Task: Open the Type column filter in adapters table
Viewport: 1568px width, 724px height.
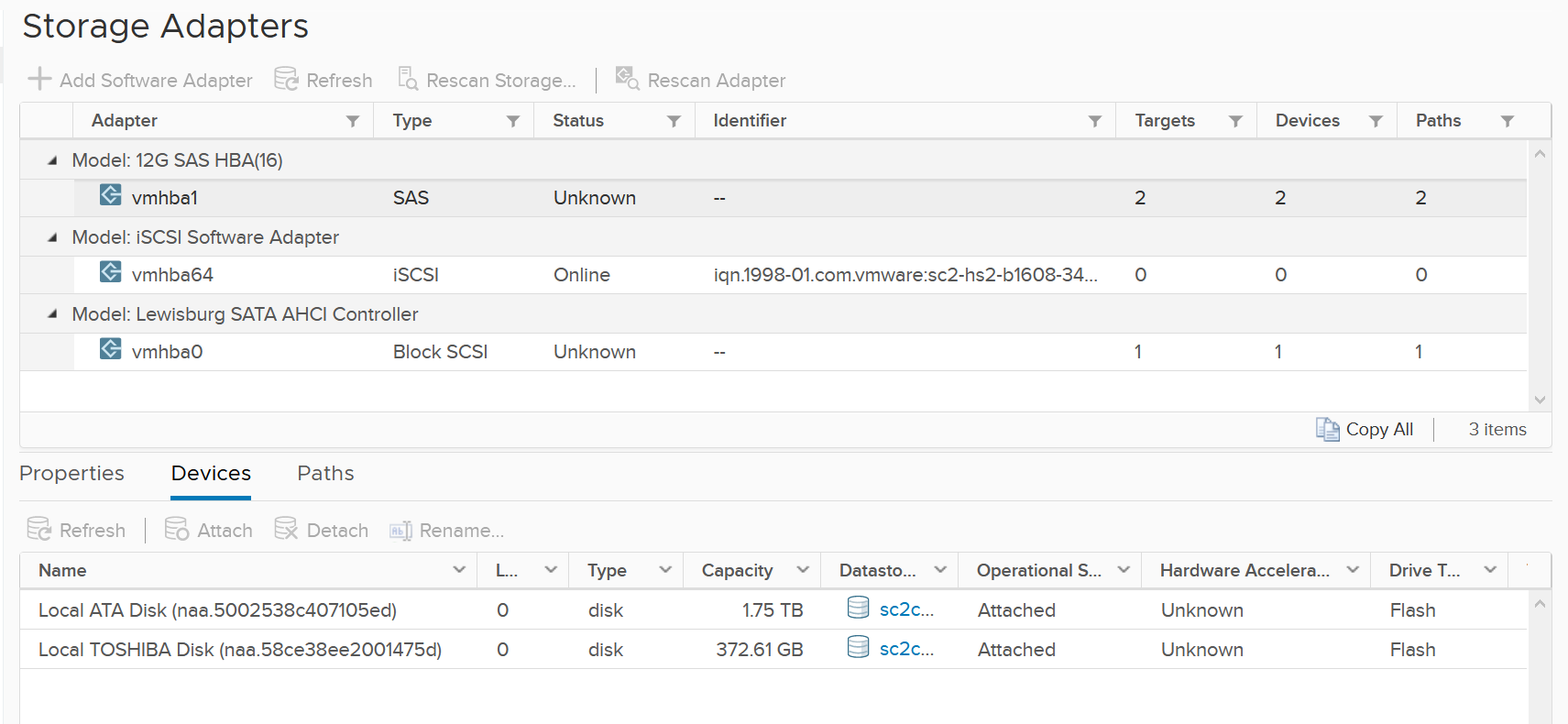Action: pos(513,121)
